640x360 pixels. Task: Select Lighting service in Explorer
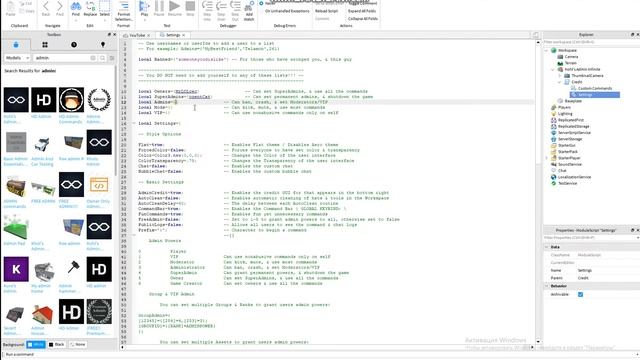[565, 113]
